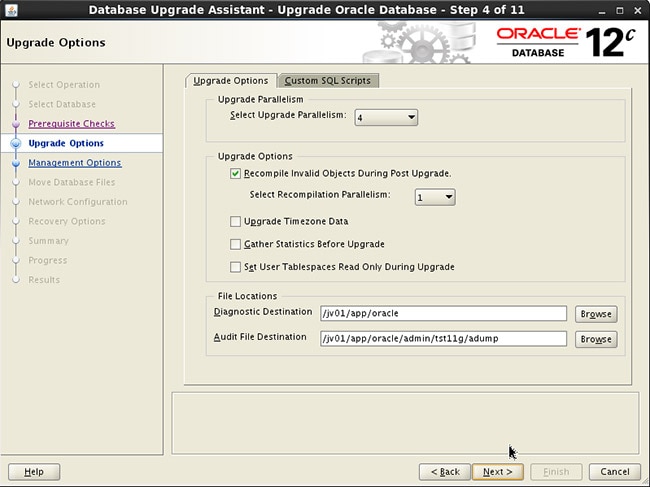
Task: Maximize the Database Upgrade Assistant window
Action: coord(620,10)
